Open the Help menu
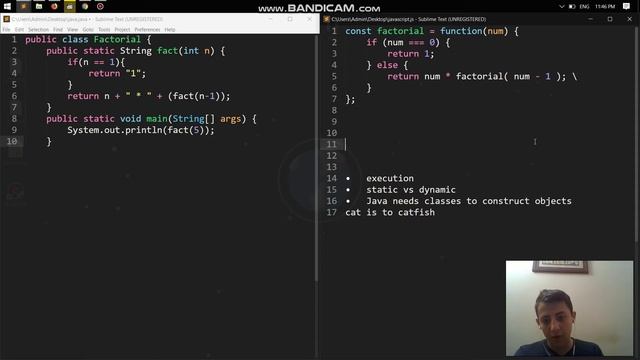This screenshot has height=360, width=640. (x=170, y=29)
